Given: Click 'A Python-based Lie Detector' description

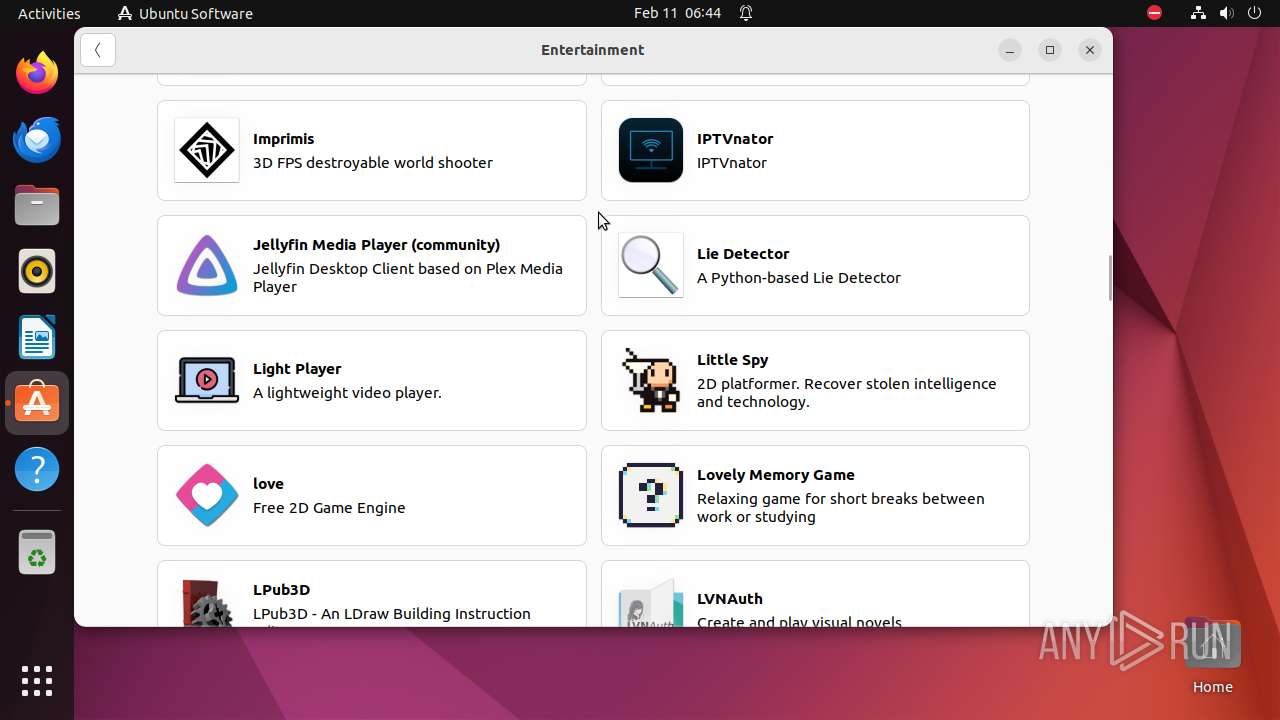Looking at the screenshot, I should [799, 278].
